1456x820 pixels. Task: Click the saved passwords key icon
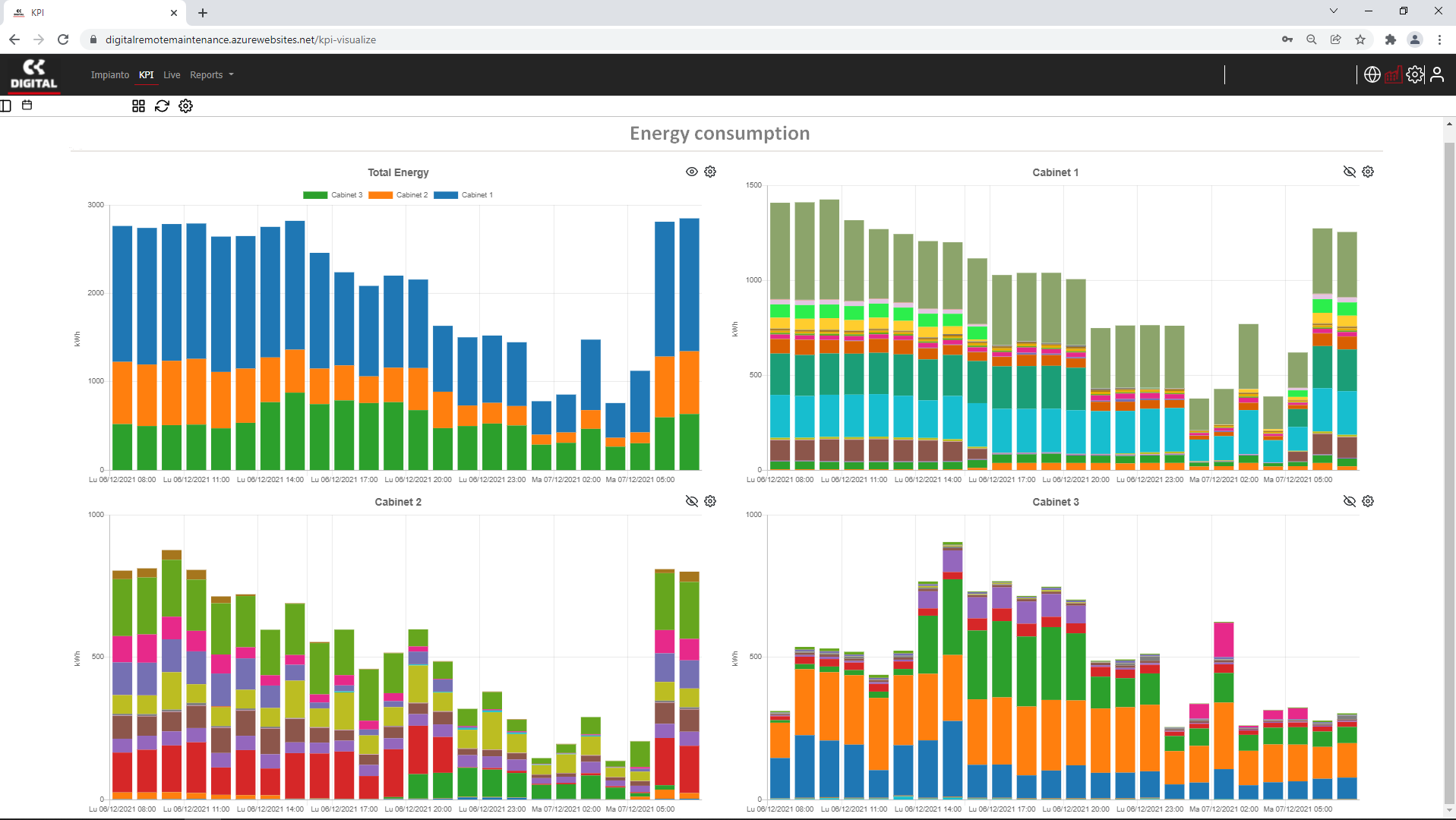coord(1287,39)
